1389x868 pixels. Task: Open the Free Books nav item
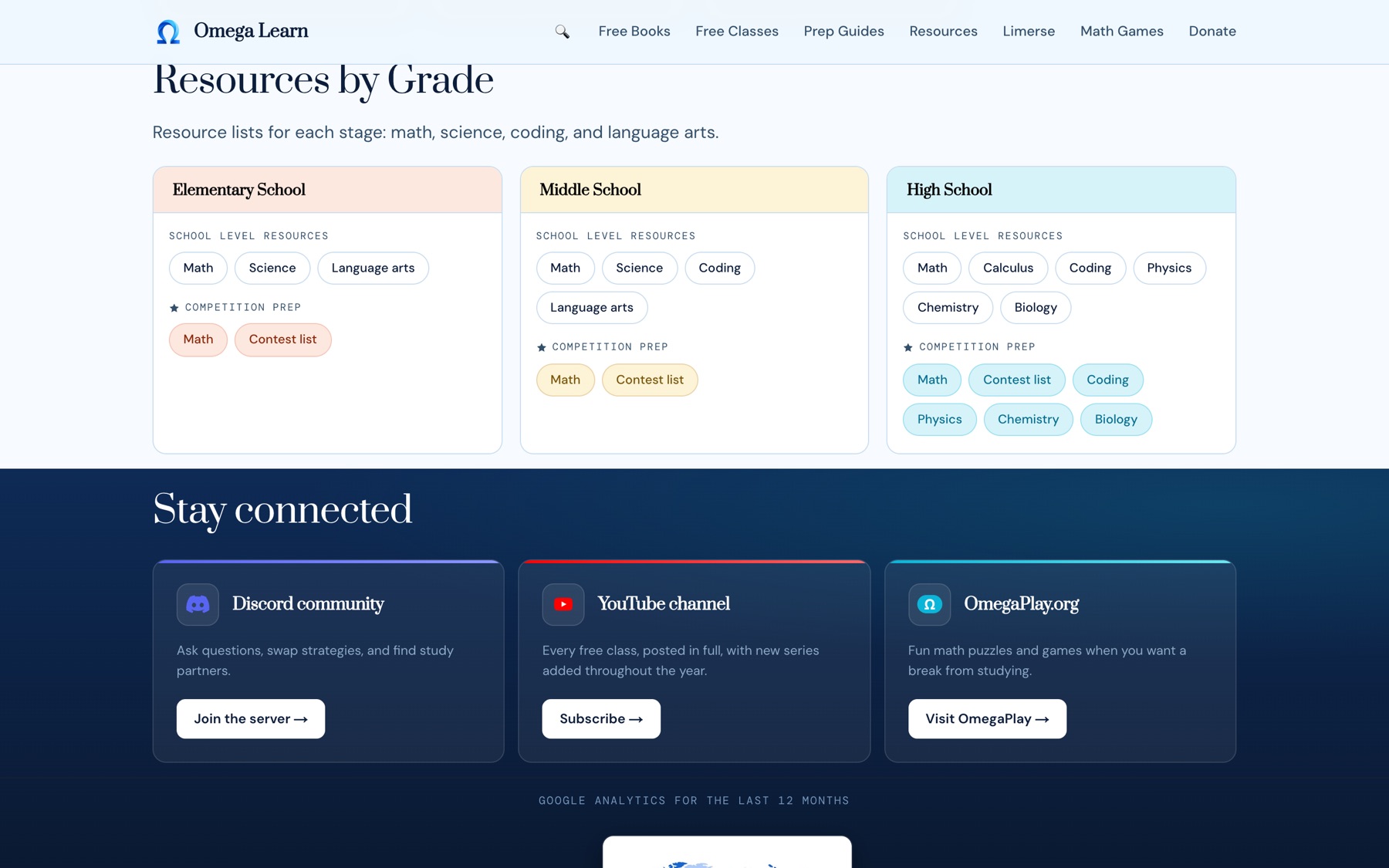tap(634, 32)
